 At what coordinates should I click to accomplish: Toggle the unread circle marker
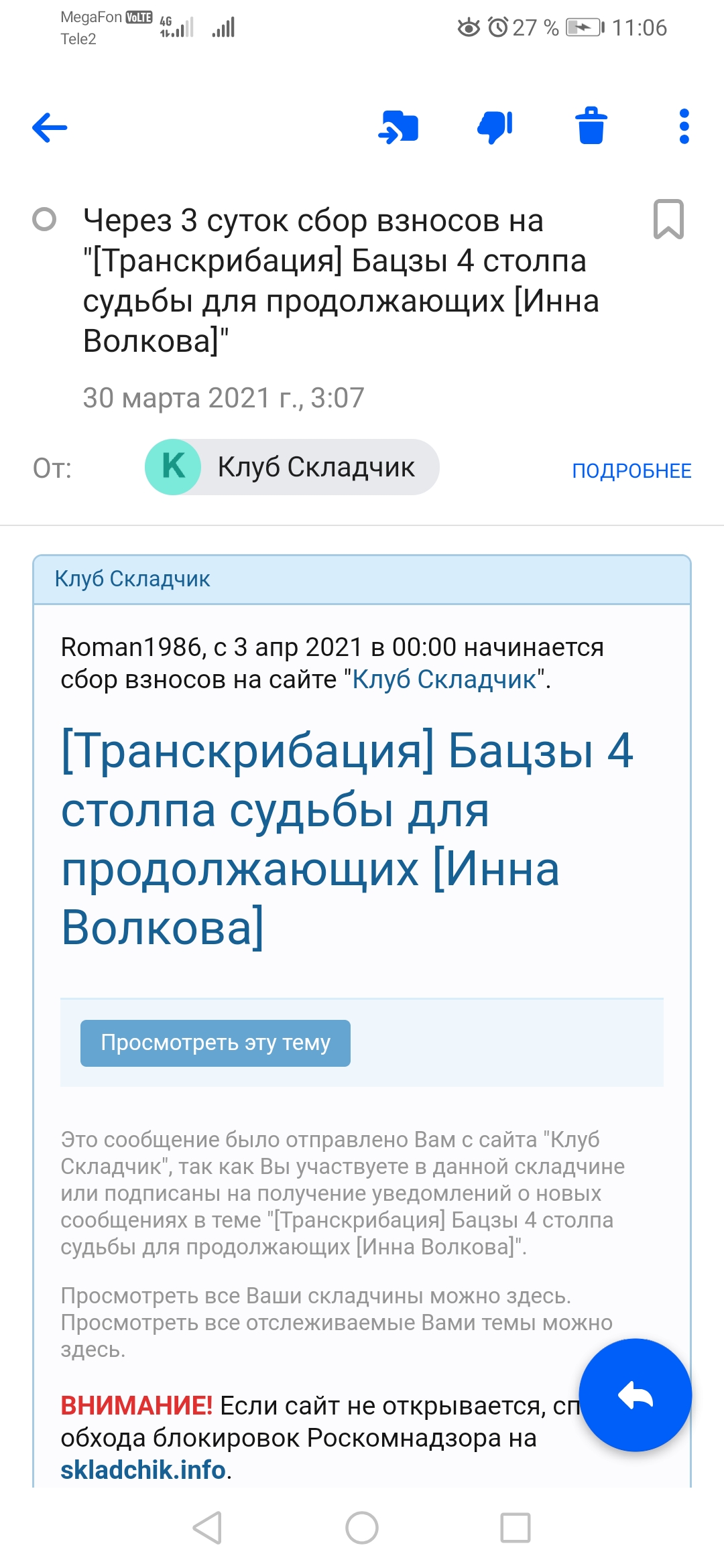(44, 219)
